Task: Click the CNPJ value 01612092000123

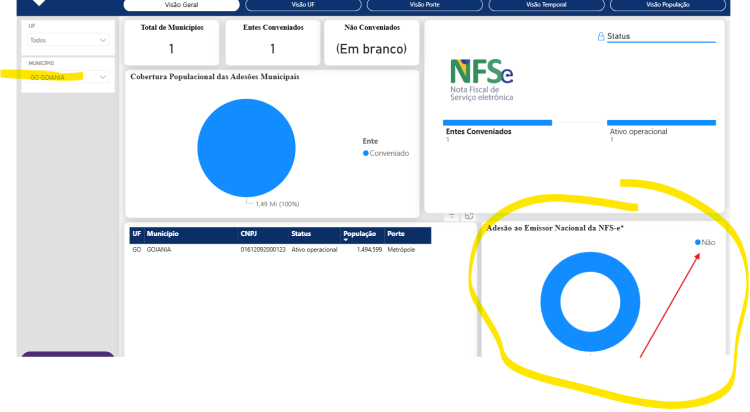Action: click(x=263, y=250)
